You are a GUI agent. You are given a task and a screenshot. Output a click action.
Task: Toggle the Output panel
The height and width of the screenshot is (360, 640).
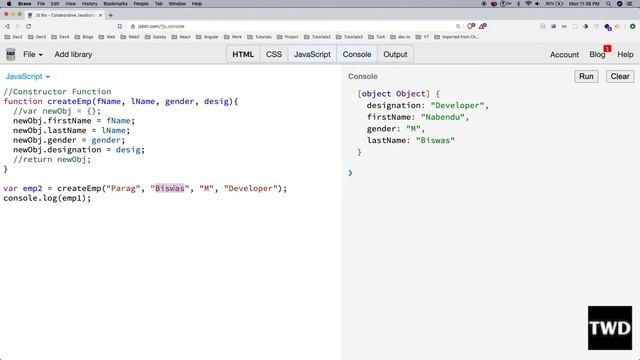(395, 54)
